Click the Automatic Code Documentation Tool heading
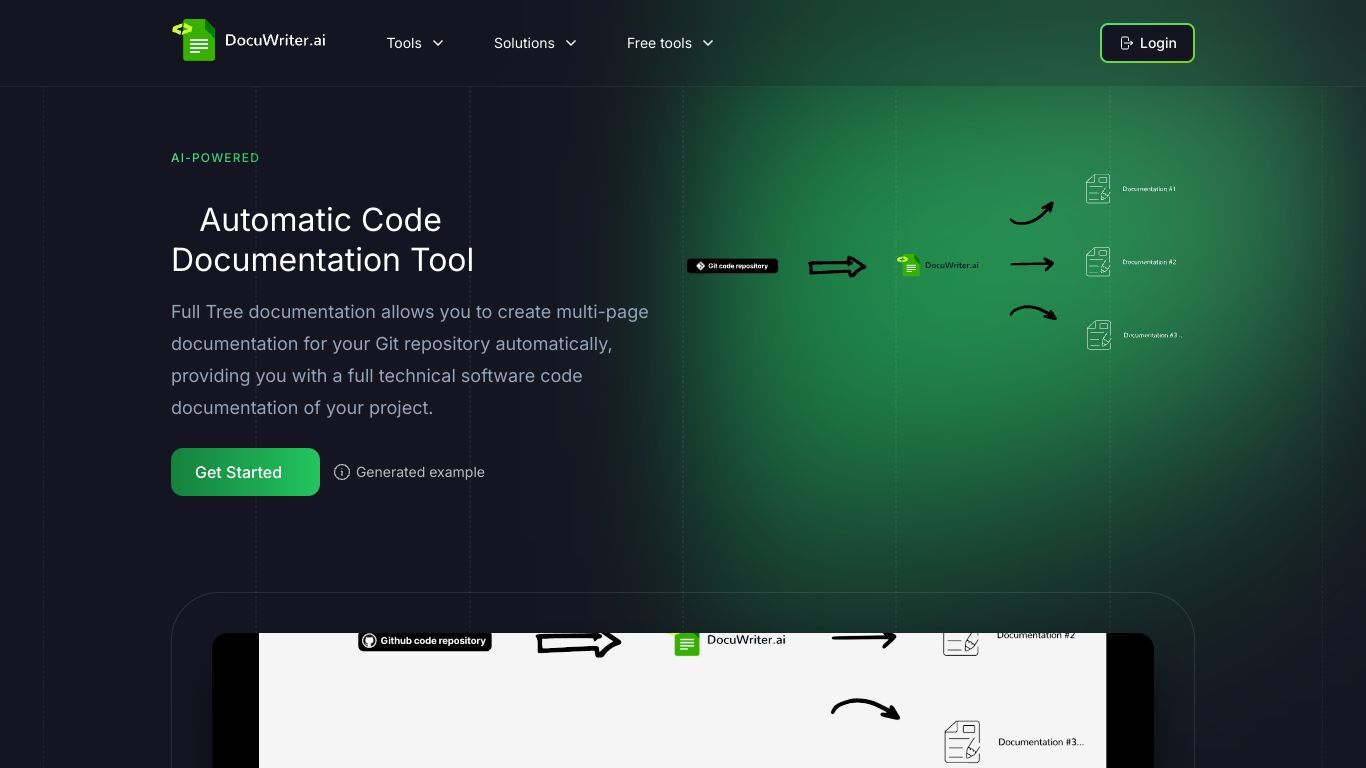This screenshot has width=1366, height=768. coord(322,240)
